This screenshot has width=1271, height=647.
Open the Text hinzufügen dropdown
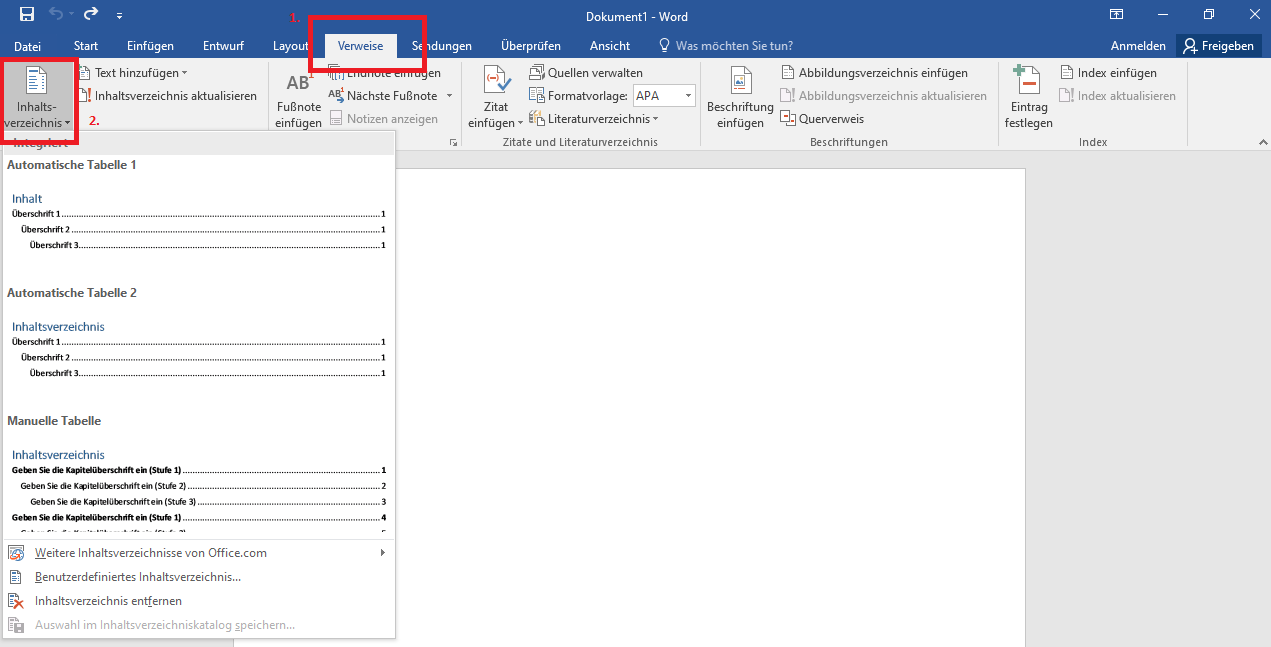[x=133, y=73]
